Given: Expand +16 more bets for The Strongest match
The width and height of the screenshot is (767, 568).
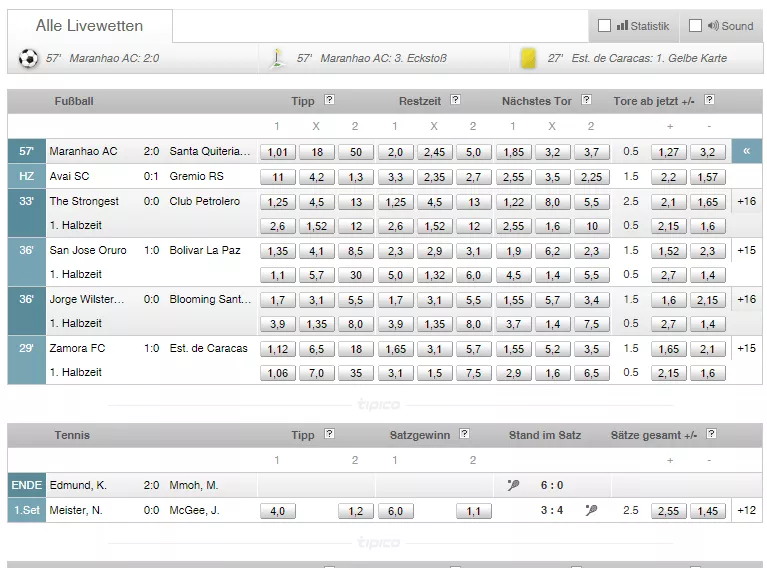Looking at the screenshot, I should (x=747, y=201).
